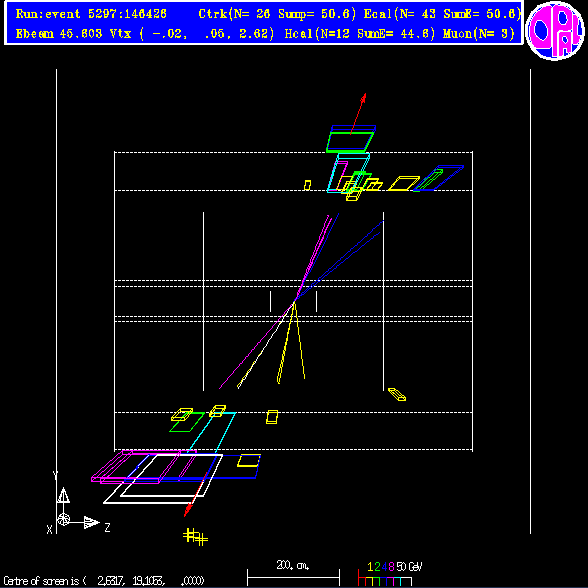Click the yellow muon hash marks at bottom
Image resolution: width=588 pixels, height=588 pixels.
tap(195, 537)
